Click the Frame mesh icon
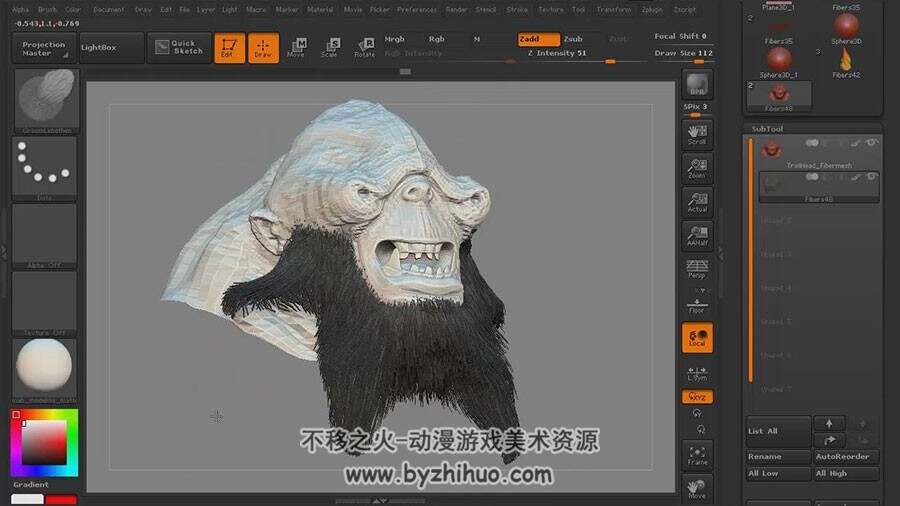 point(697,455)
